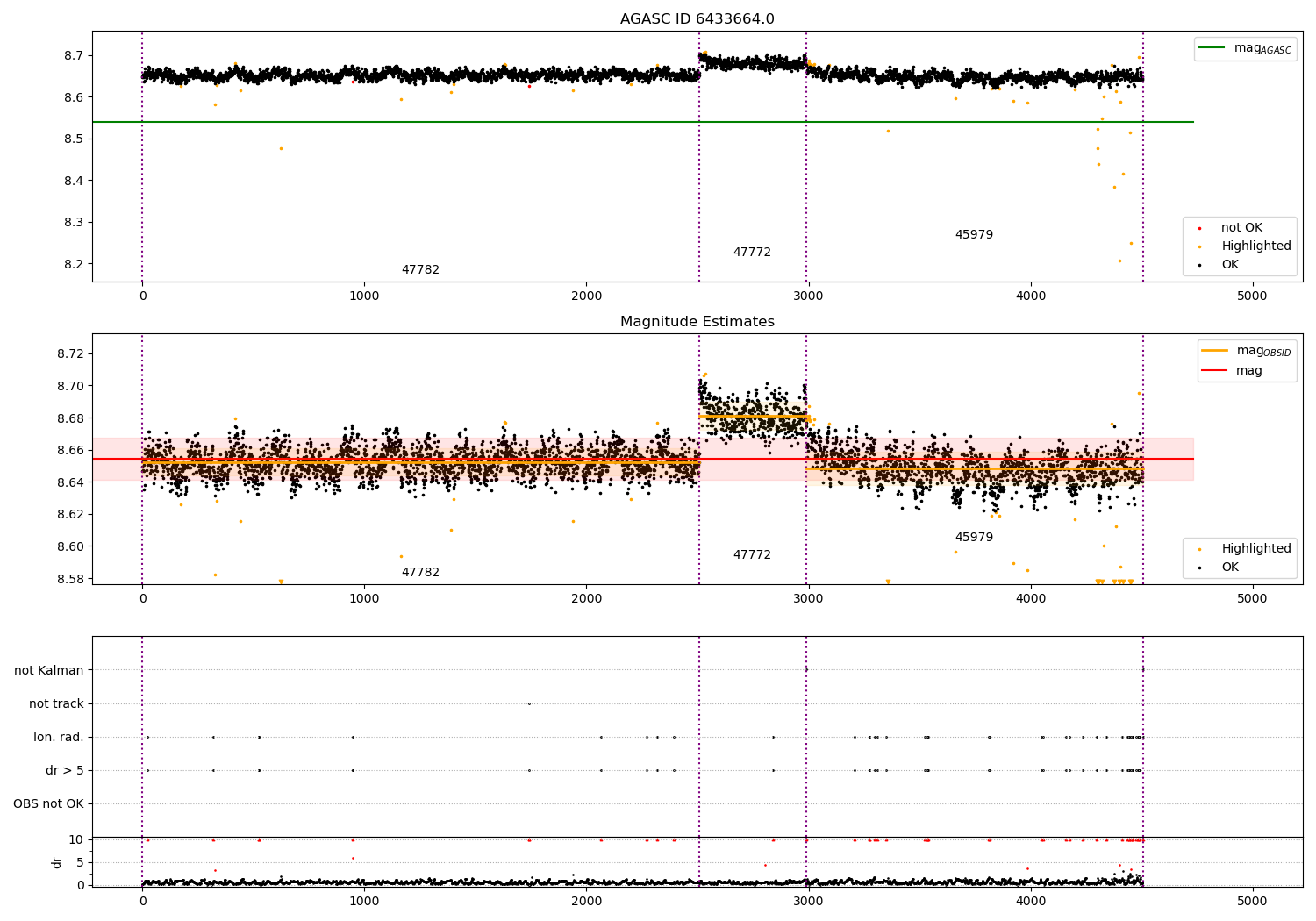This screenshot has height=921, width=1316.
Task: Click the '2000' x tick of the AGASC ID plot
Action: coord(586,296)
